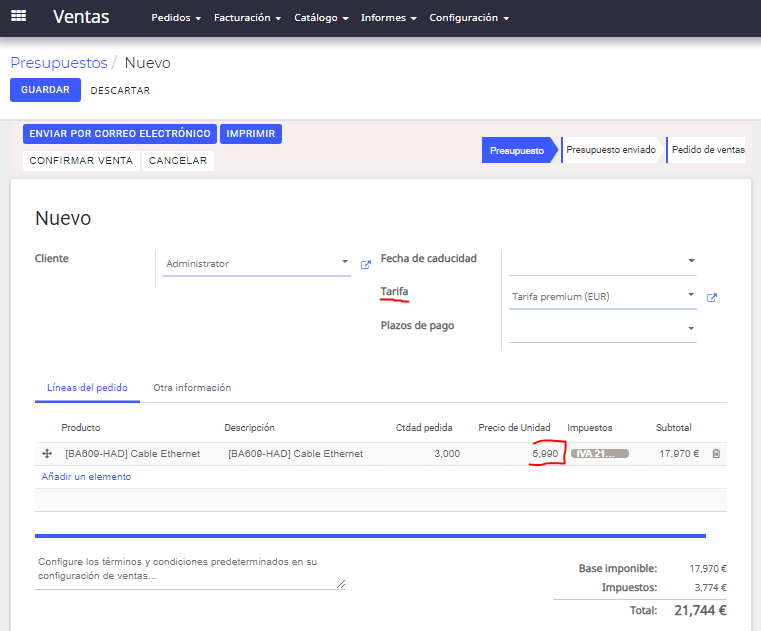This screenshot has height=631, width=761.
Task: Click the Tarifa field label
Action: [x=394, y=291]
